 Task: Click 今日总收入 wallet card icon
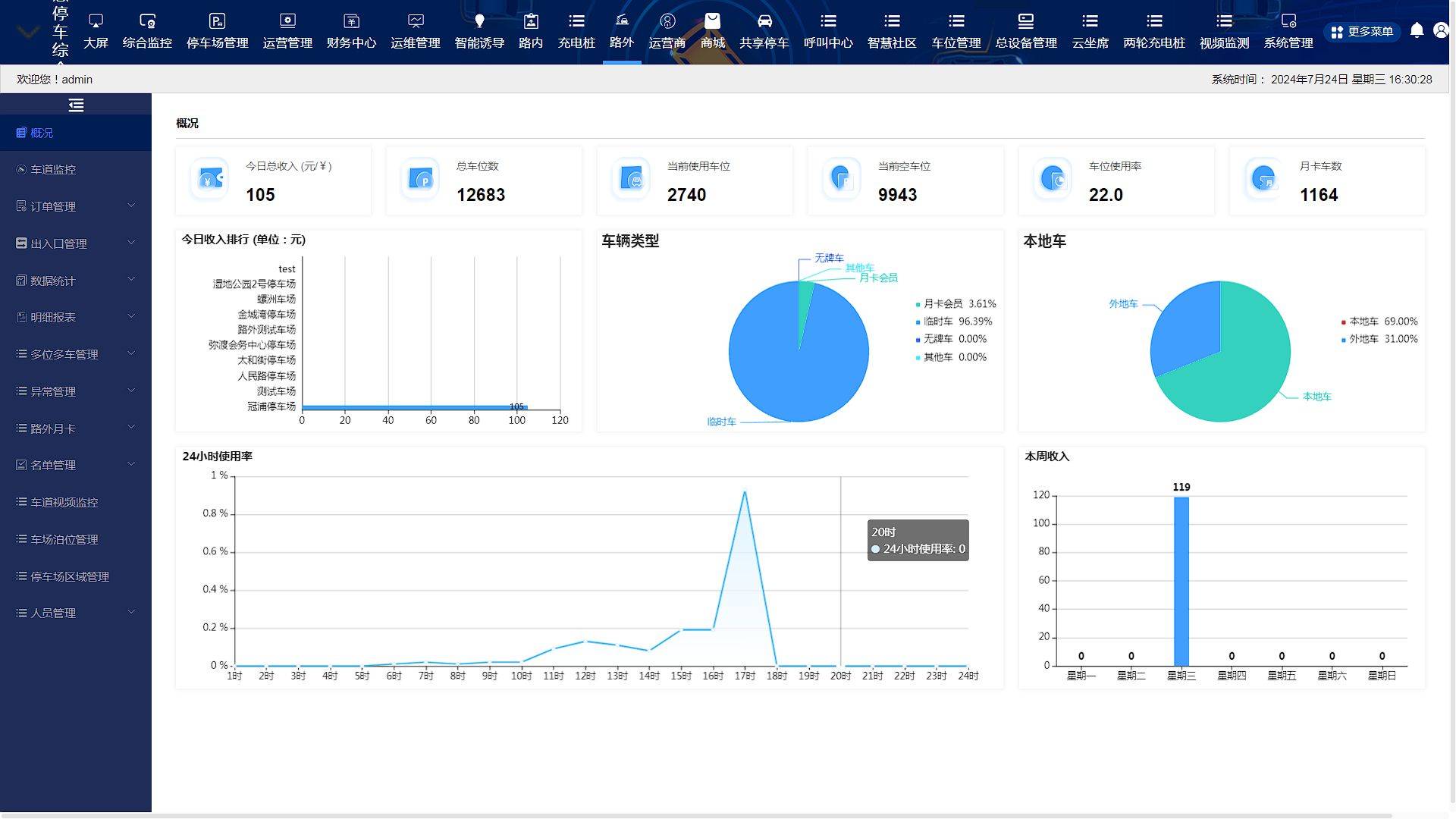209,179
